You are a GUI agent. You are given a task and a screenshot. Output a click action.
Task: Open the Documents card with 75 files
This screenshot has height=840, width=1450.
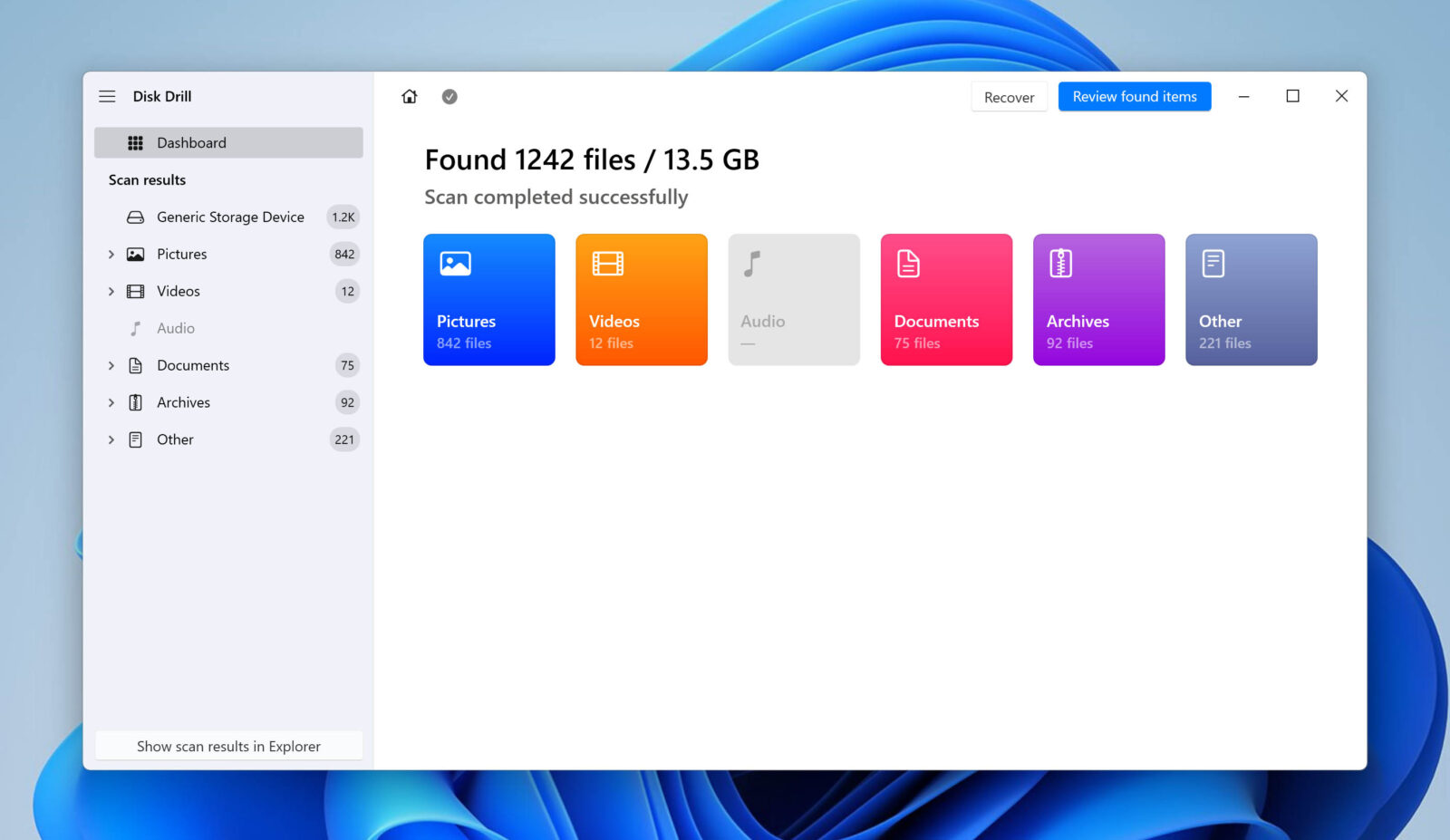click(946, 299)
